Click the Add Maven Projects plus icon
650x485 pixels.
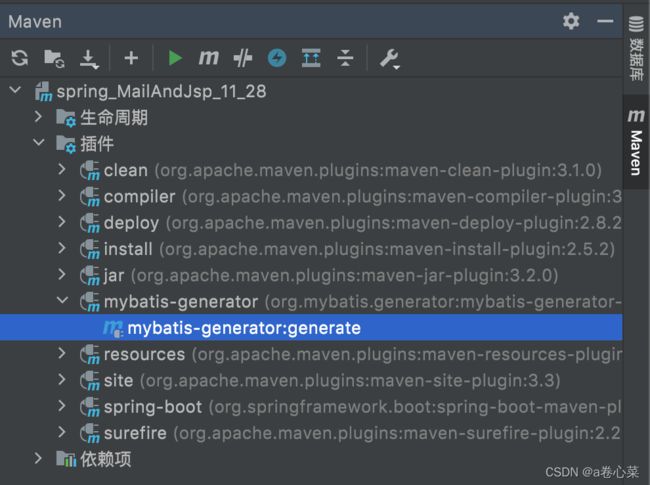[131, 58]
